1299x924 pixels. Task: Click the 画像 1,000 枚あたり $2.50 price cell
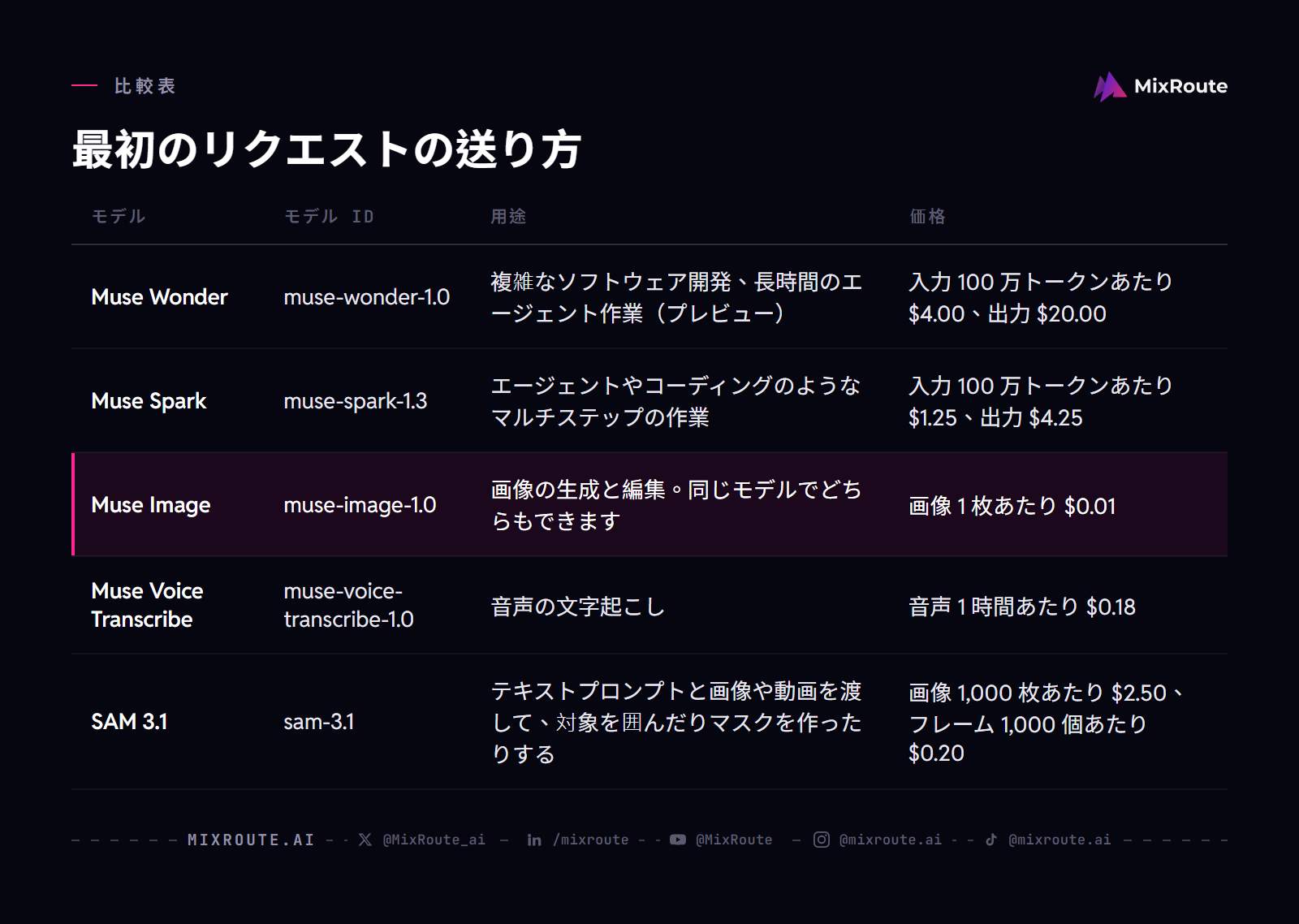coord(1047,722)
